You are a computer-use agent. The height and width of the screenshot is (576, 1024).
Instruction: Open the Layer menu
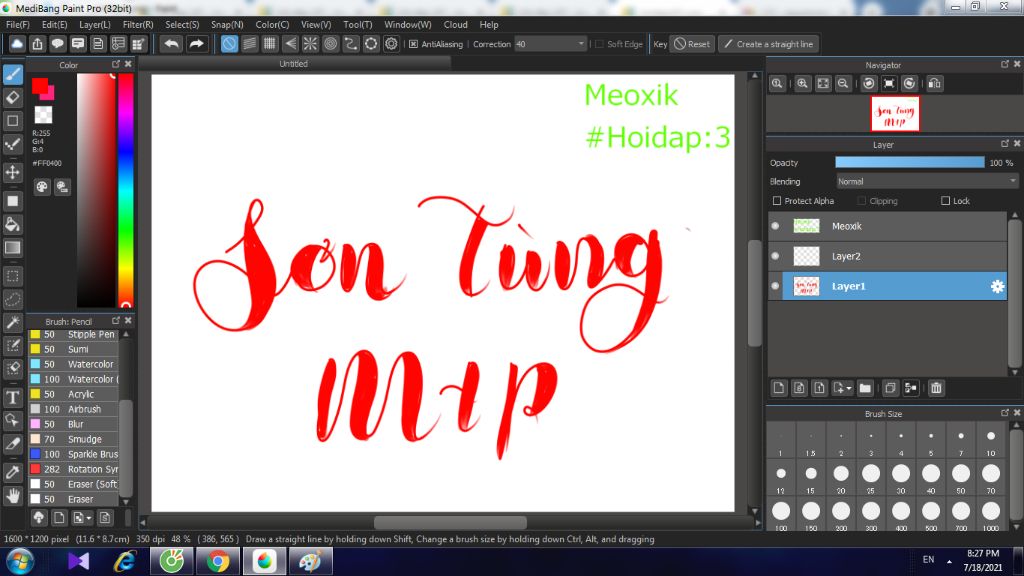[x=95, y=25]
